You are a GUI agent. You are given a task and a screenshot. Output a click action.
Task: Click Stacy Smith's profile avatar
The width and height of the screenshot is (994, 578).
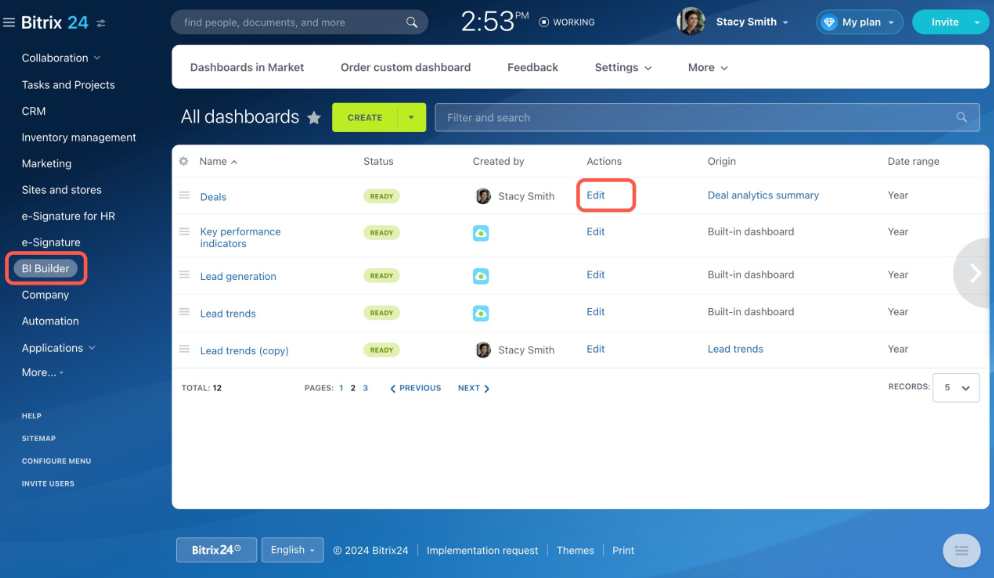[x=691, y=21]
